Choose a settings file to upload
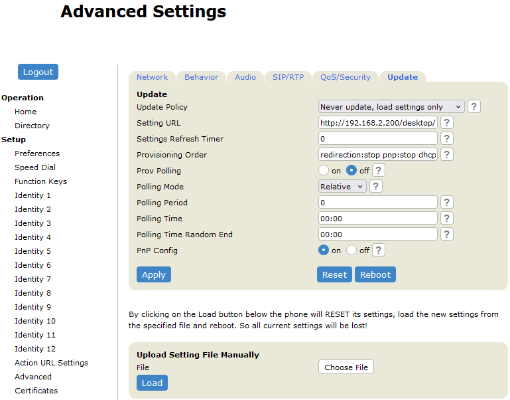510x400 pixels. (x=346, y=367)
